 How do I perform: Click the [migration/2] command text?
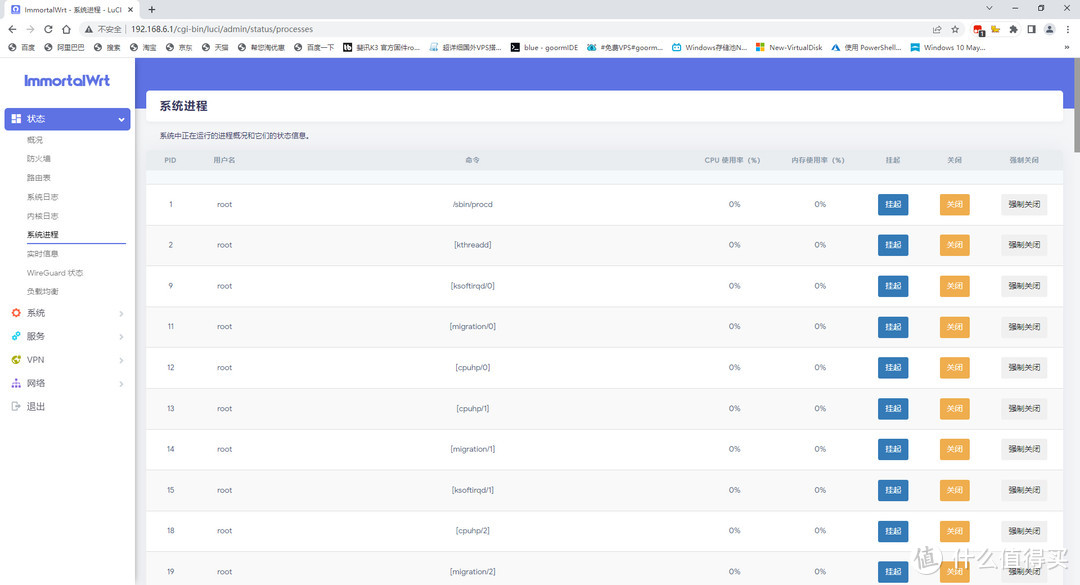tap(472, 572)
